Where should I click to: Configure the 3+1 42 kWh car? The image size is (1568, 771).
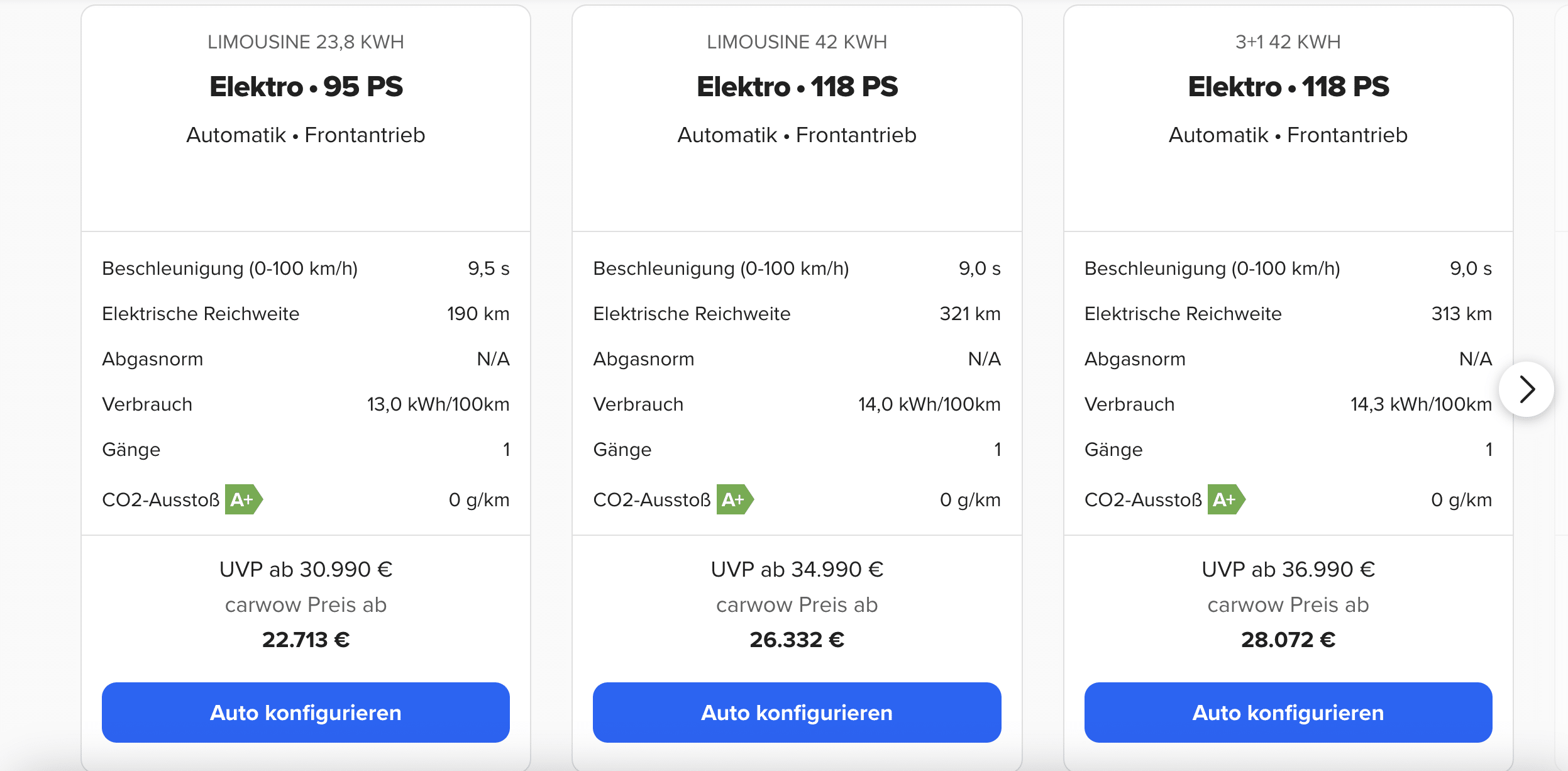pyautogui.click(x=1288, y=713)
